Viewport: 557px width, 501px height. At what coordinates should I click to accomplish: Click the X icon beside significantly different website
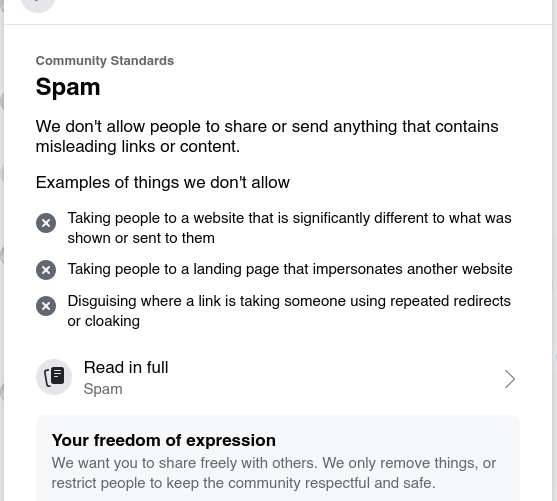click(46, 223)
